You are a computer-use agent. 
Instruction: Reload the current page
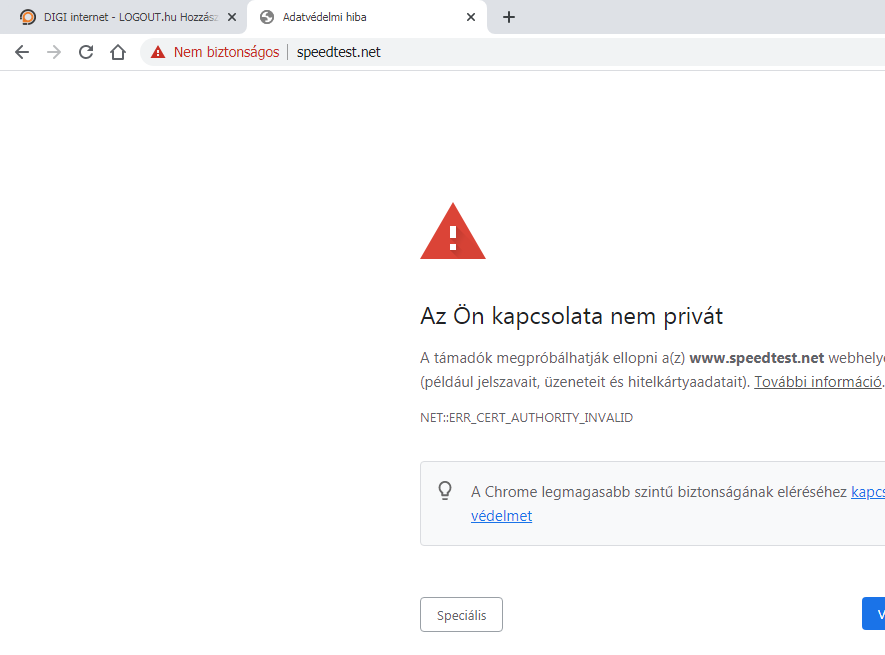pos(86,52)
